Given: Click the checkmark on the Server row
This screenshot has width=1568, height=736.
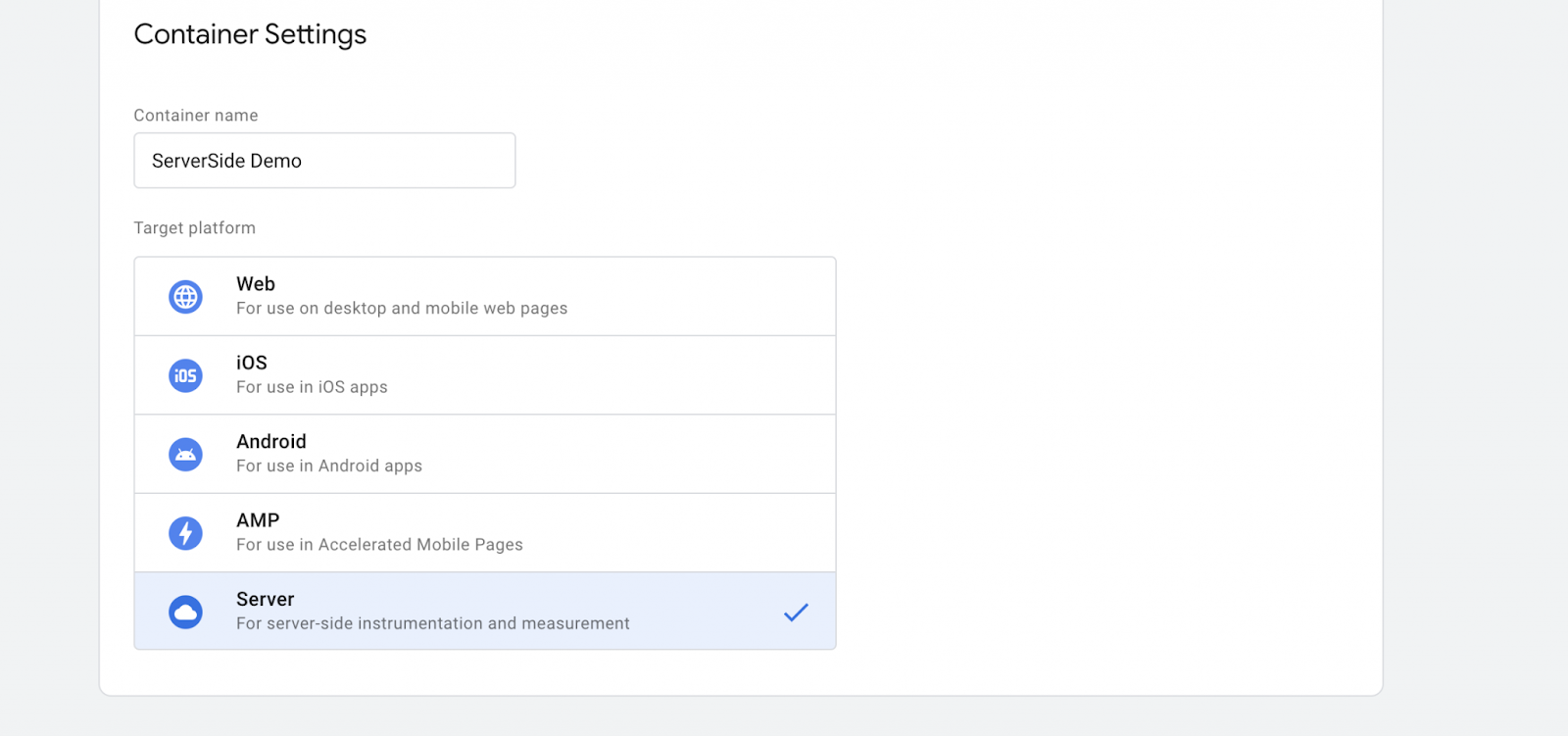Looking at the screenshot, I should coord(796,613).
